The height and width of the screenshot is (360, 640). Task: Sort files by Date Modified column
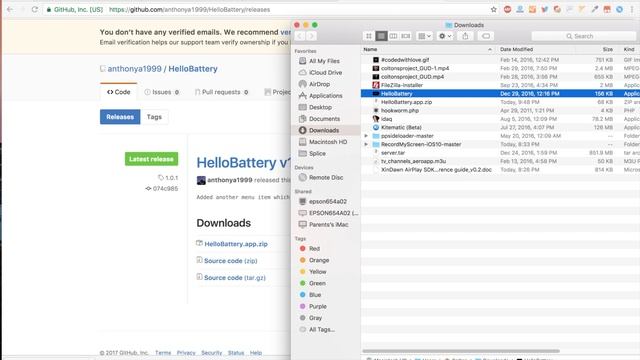pos(536,49)
